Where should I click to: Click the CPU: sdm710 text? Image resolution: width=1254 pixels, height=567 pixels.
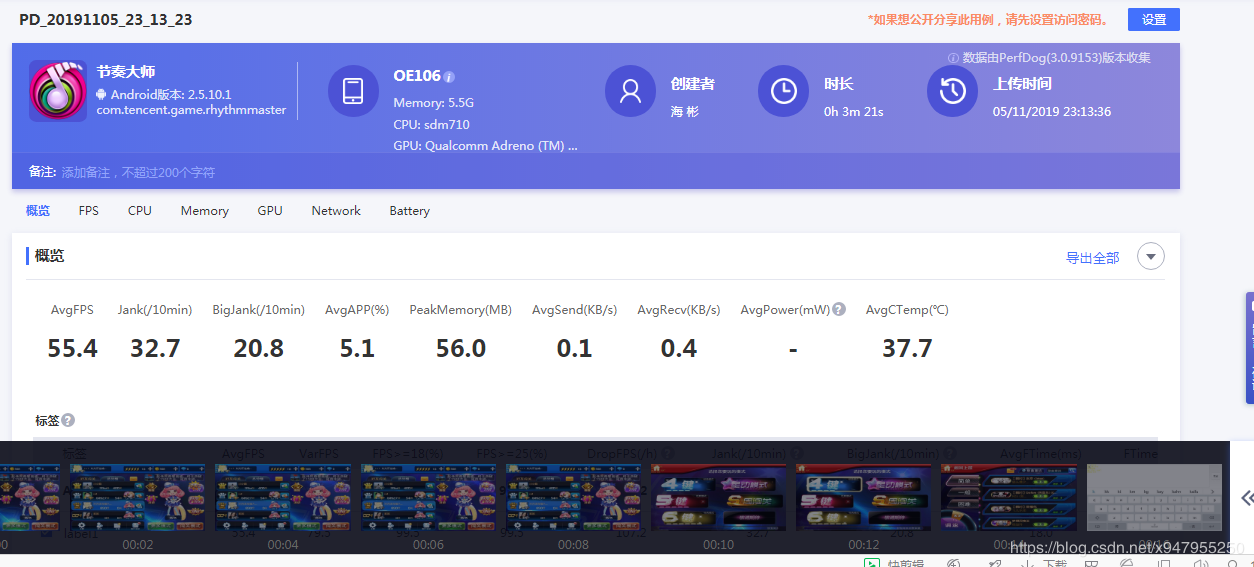(x=432, y=125)
